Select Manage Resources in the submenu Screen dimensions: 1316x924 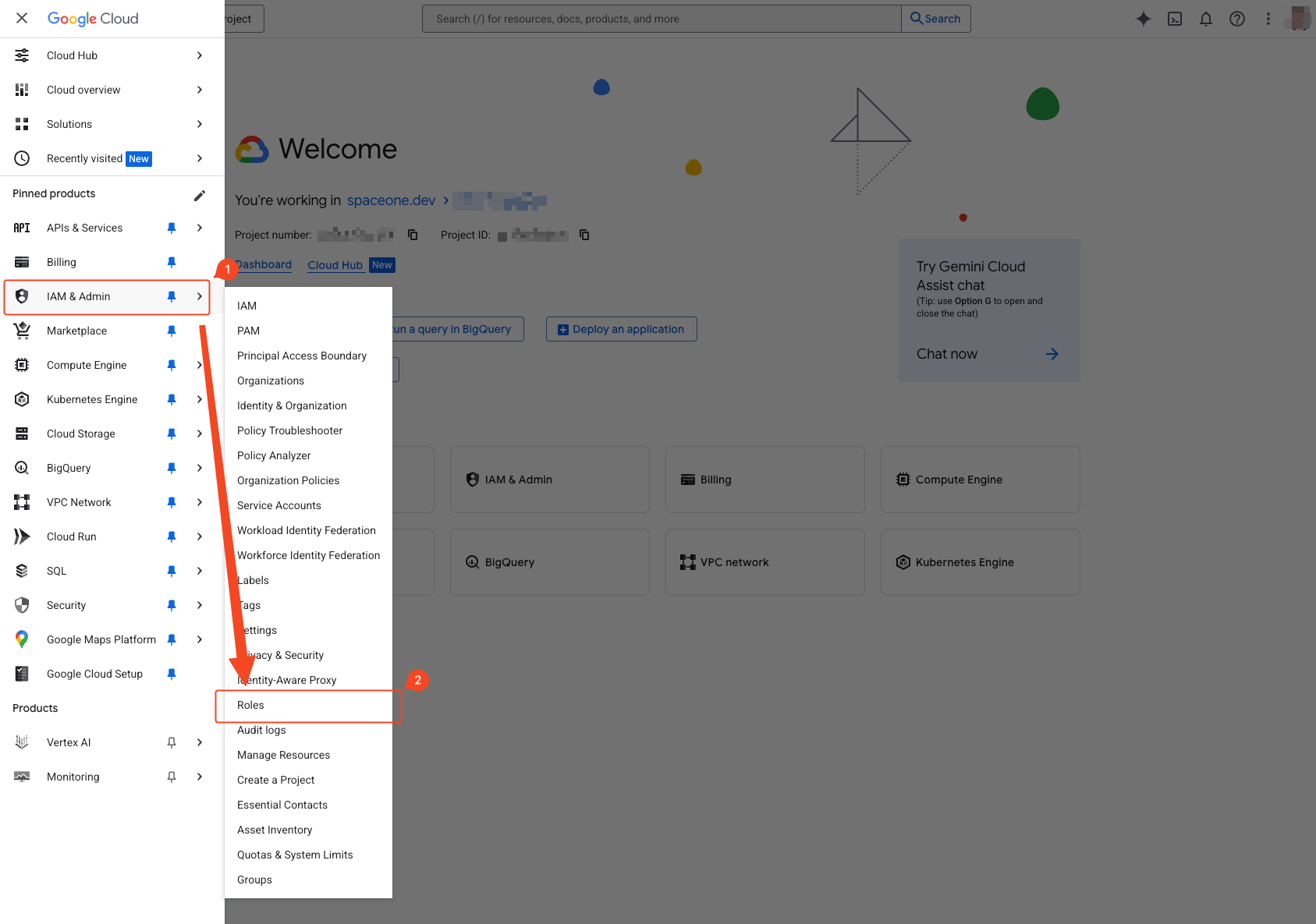tap(308, 755)
